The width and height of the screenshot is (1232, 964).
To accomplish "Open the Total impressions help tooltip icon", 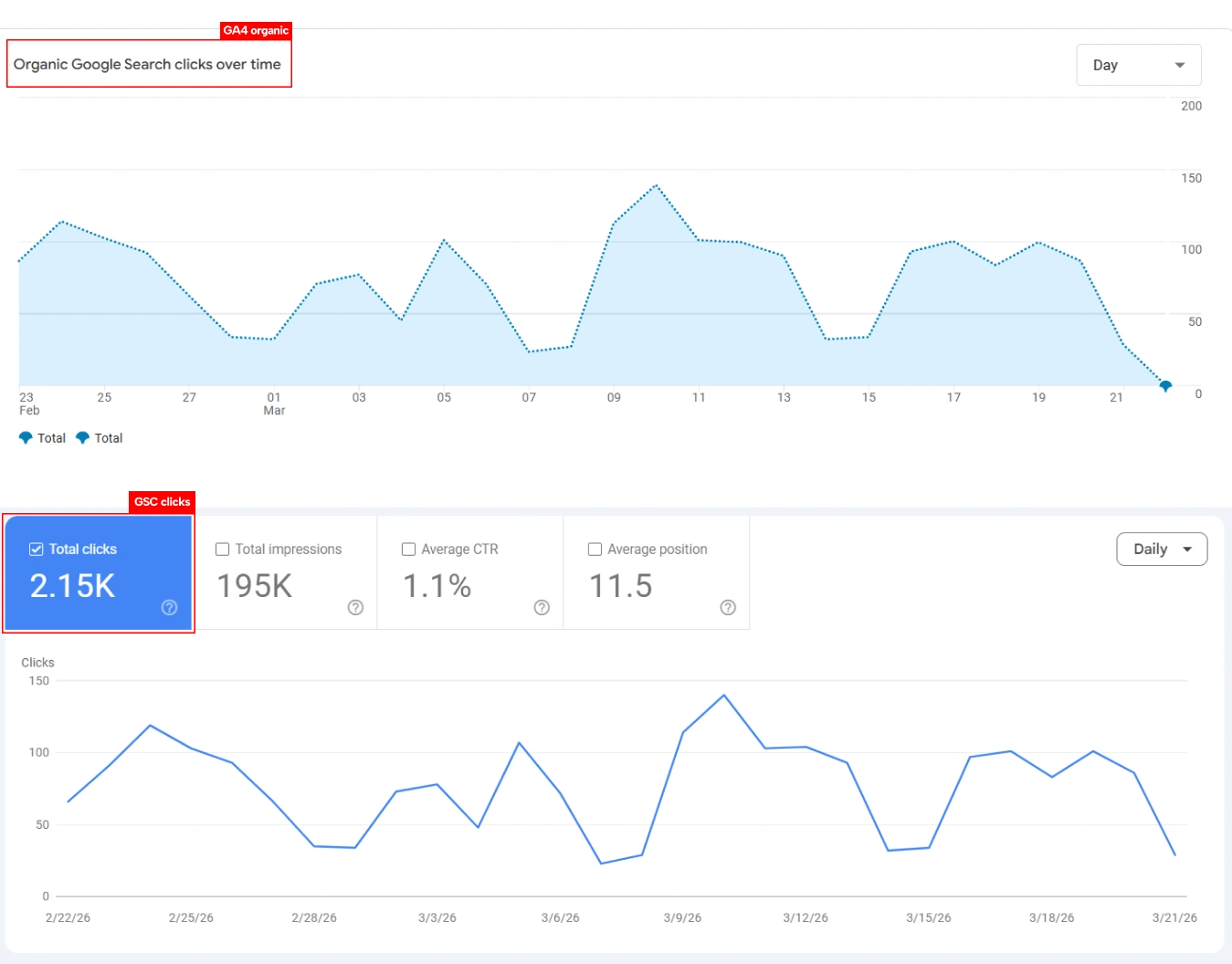I will tap(355, 608).
